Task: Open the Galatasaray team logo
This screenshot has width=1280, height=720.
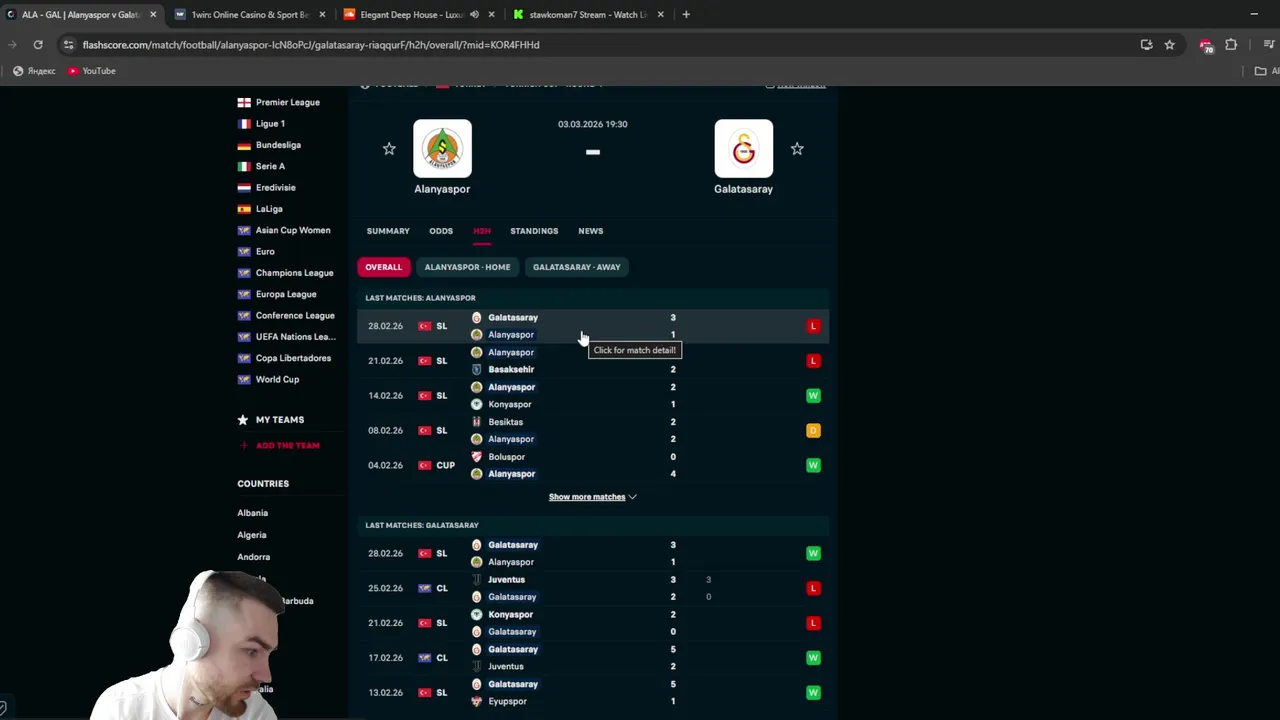Action: pyautogui.click(x=743, y=149)
